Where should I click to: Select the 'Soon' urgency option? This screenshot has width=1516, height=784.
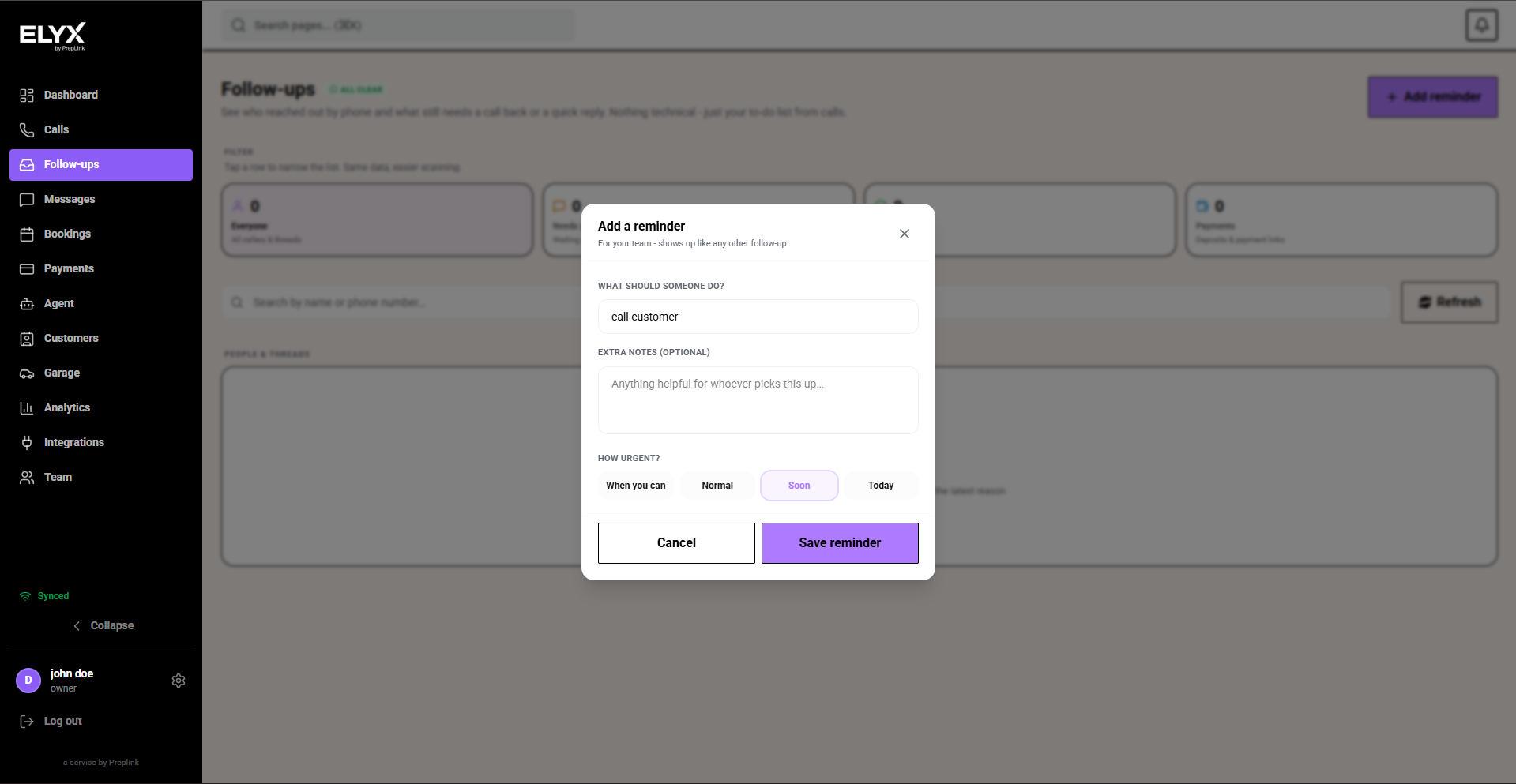click(799, 486)
